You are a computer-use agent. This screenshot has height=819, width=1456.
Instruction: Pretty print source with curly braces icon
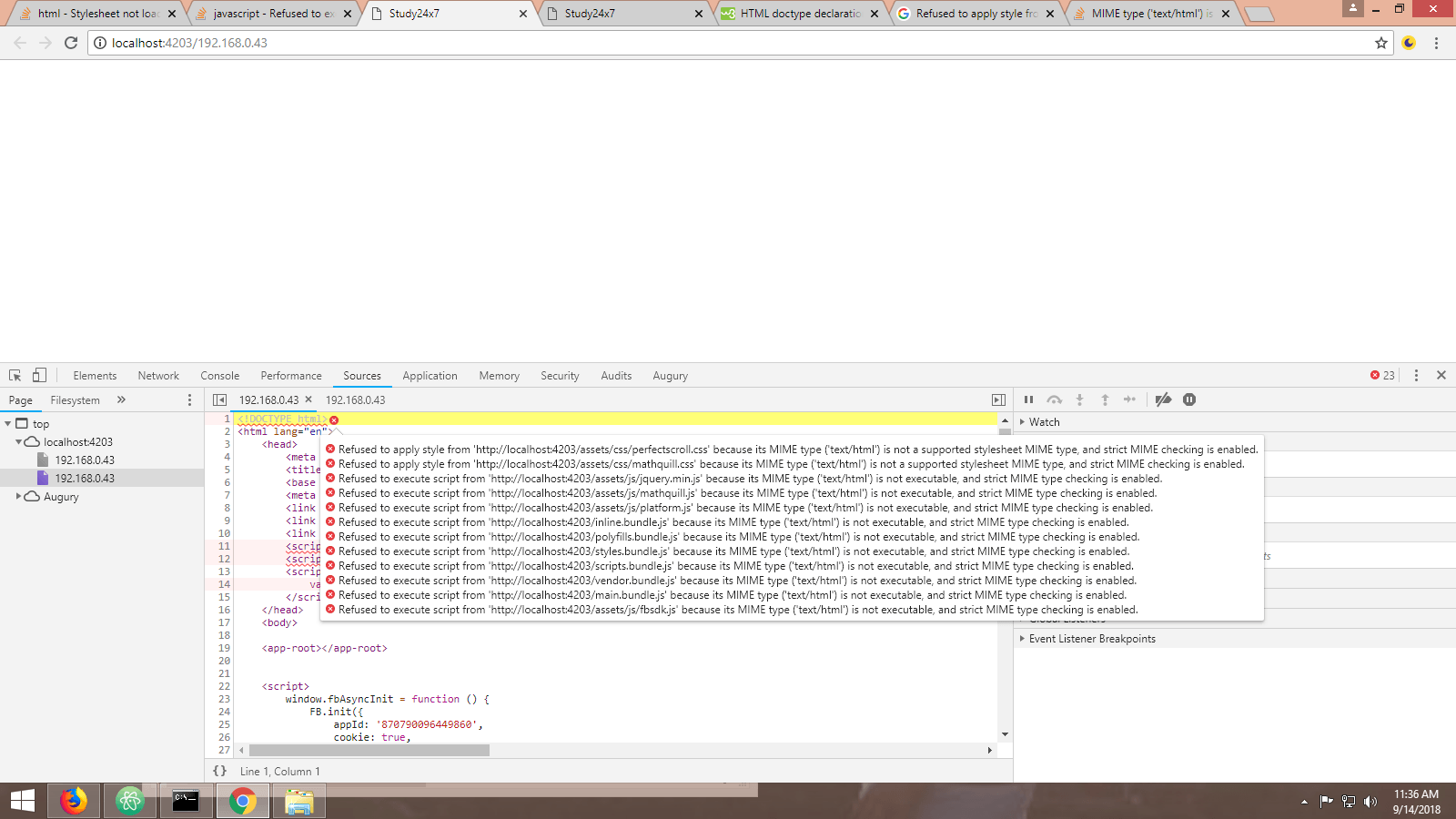(219, 771)
